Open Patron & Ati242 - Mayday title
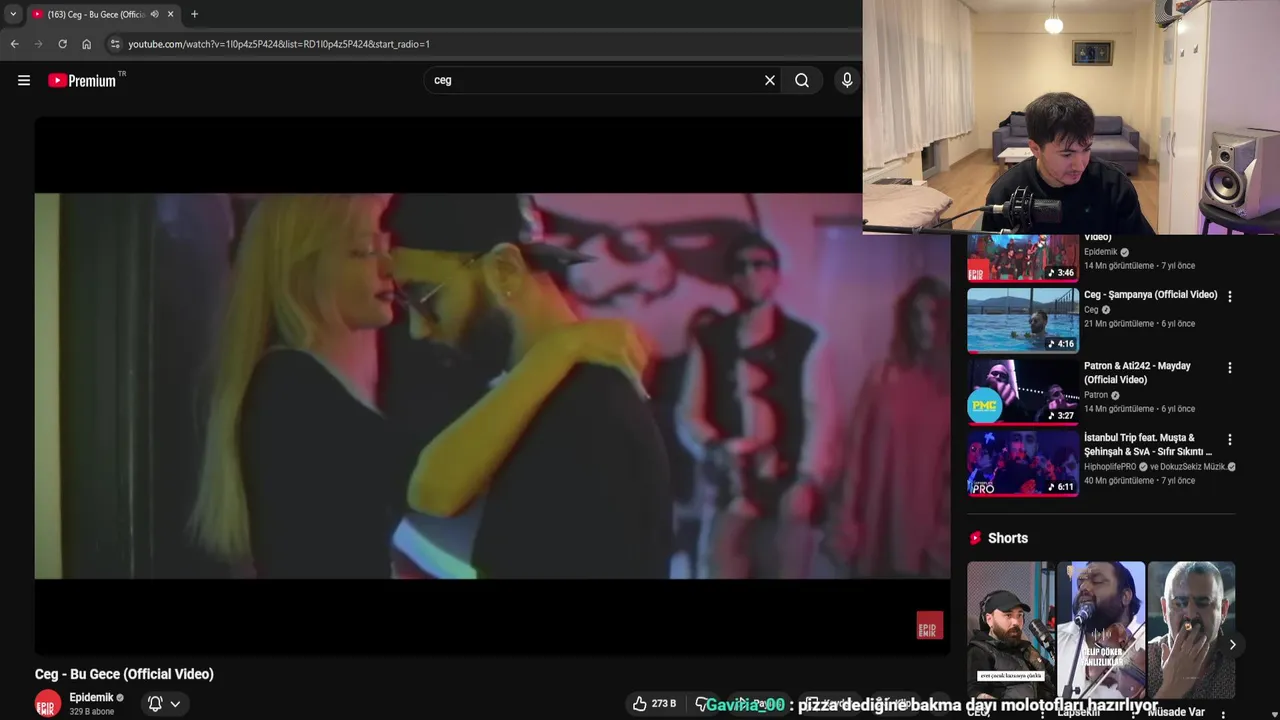 (1137, 373)
